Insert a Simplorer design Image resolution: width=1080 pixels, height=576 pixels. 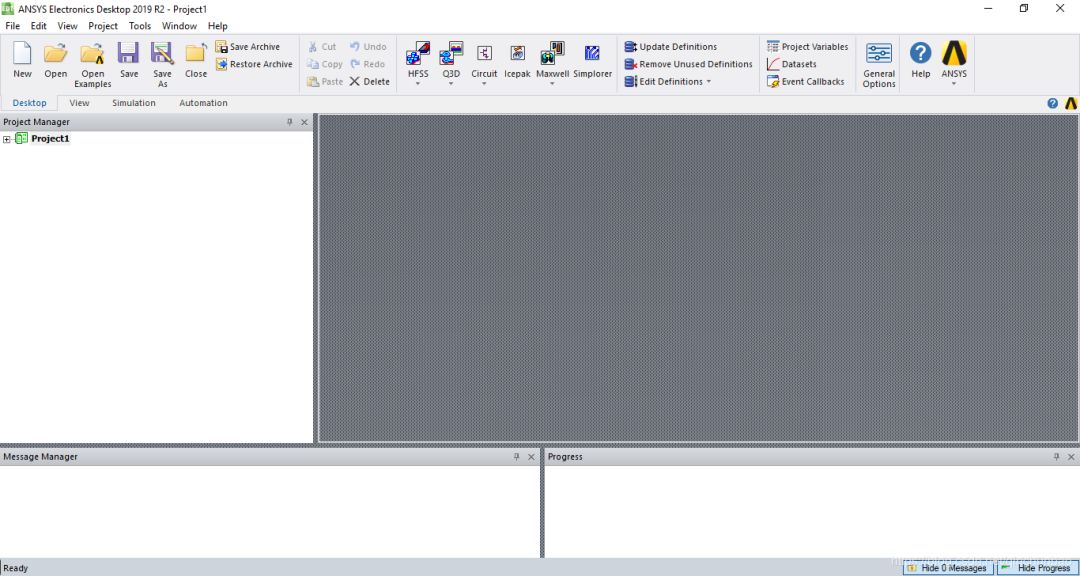coord(592,60)
